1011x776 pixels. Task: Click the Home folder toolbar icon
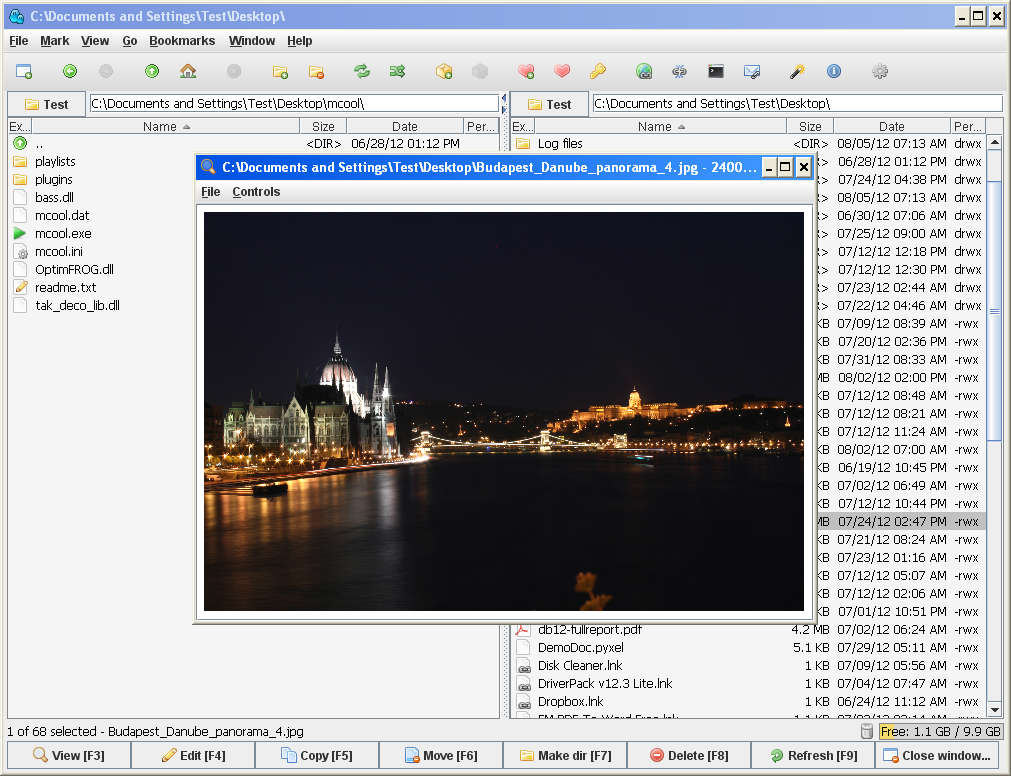[x=187, y=71]
